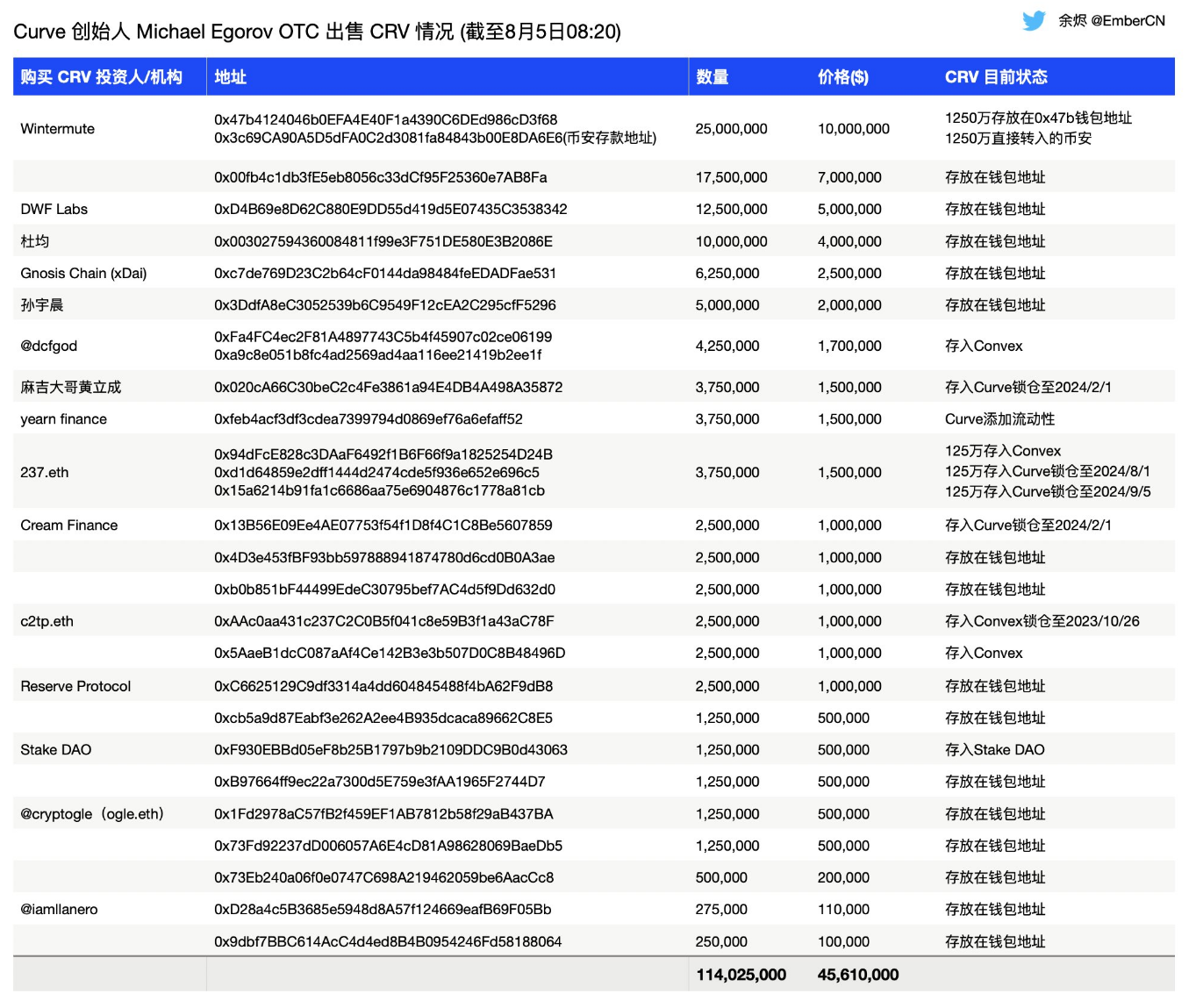Click the 购买 CRV 投资人/机构 column header
The width and height of the screenshot is (1196, 1008).
point(101,77)
